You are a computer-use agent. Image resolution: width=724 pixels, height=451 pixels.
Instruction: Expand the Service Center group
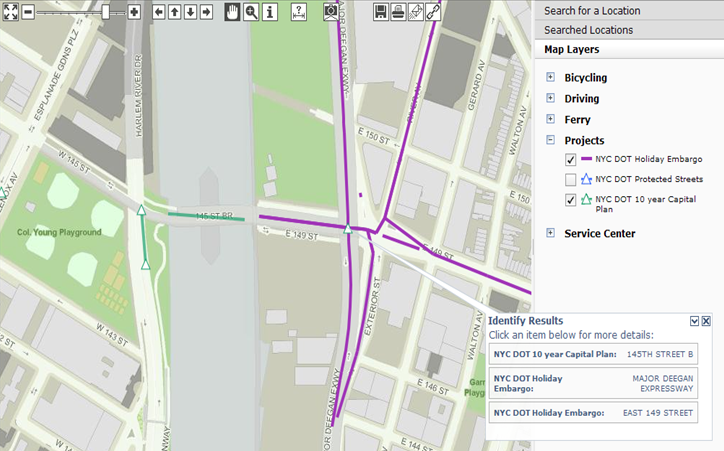pos(550,233)
